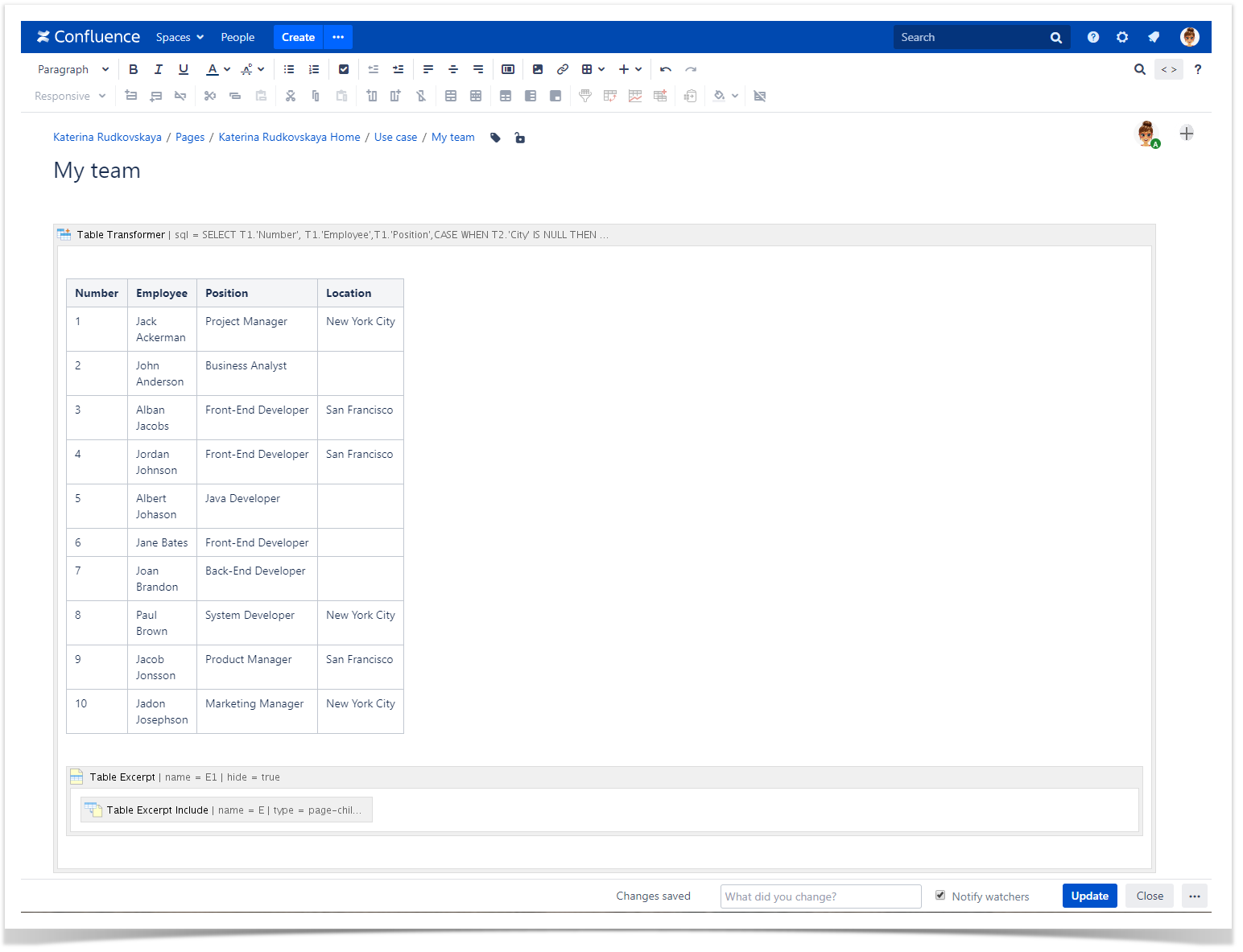Screen dimensions: 1243x952
Task: Insert a bullet list
Action: (x=289, y=69)
